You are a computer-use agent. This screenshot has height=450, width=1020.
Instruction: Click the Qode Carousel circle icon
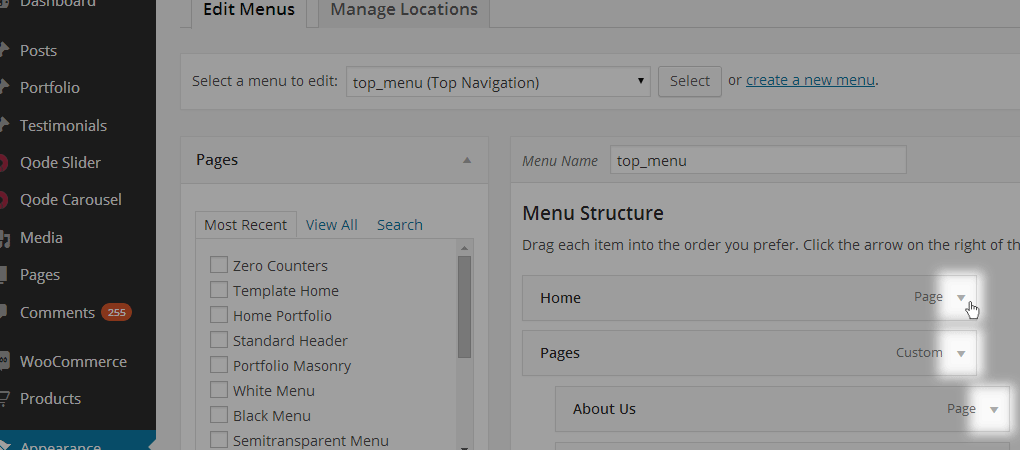tap(3, 200)
